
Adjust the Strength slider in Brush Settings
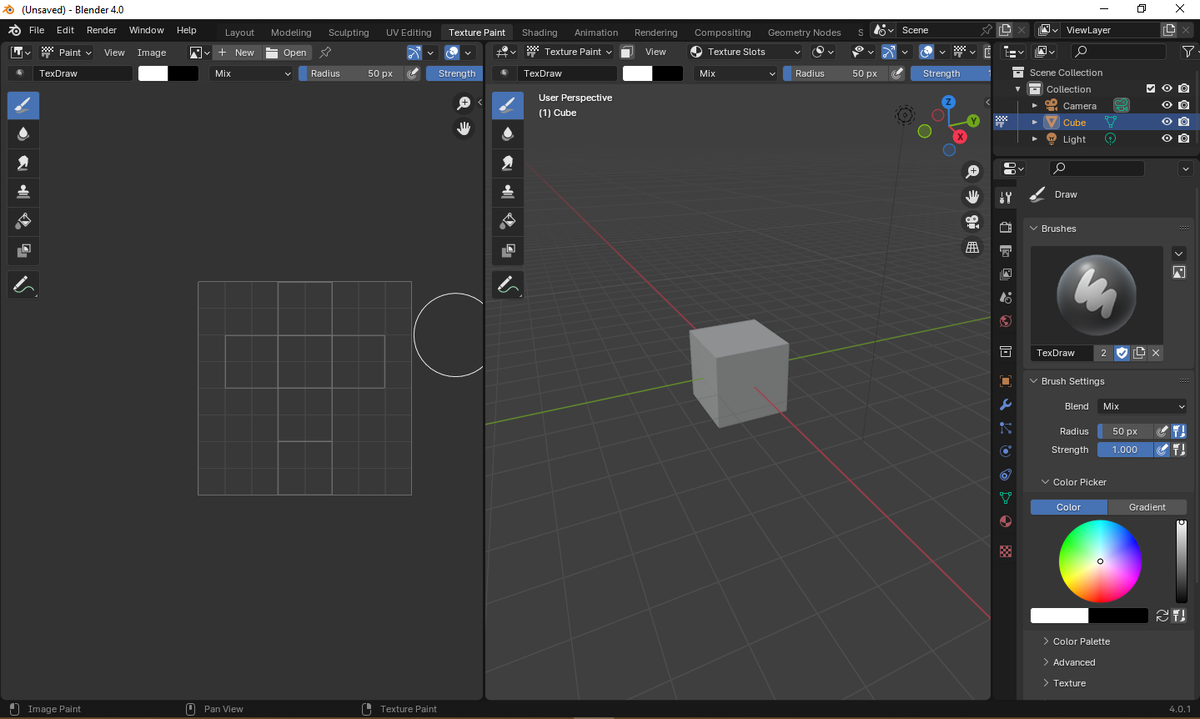(x=1125, y=450)
